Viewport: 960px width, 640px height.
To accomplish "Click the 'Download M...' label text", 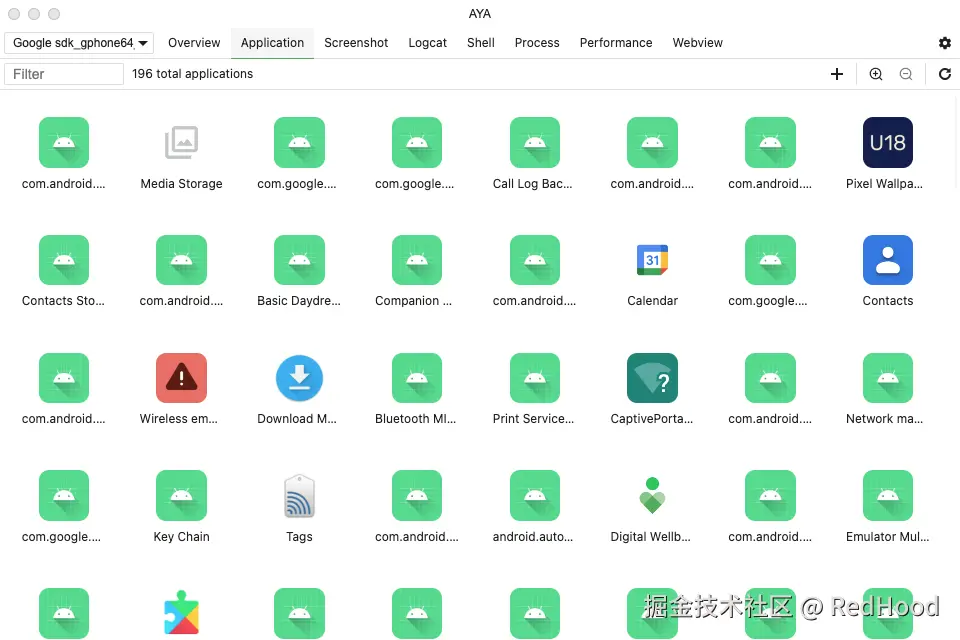I will (x=297, y=419).
